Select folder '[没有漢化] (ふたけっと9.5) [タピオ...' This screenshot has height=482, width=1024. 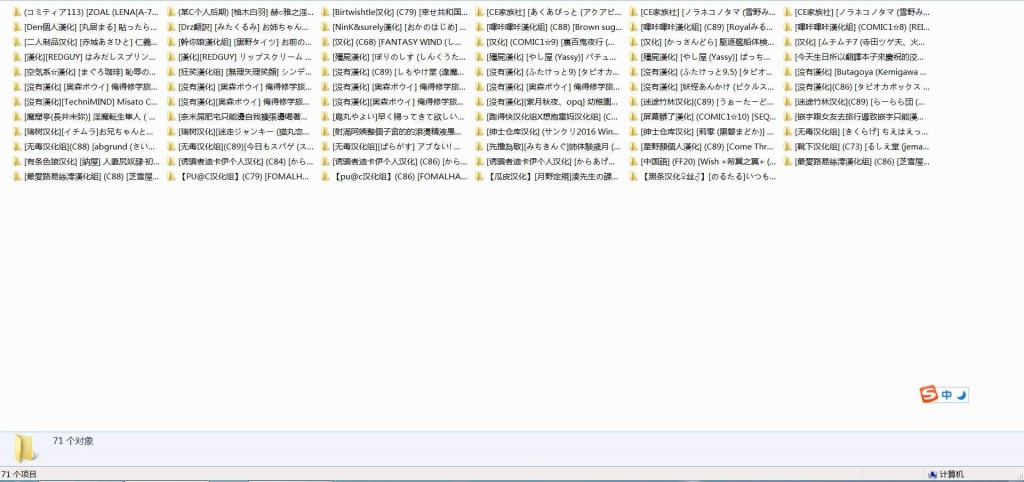pos(702,72)
